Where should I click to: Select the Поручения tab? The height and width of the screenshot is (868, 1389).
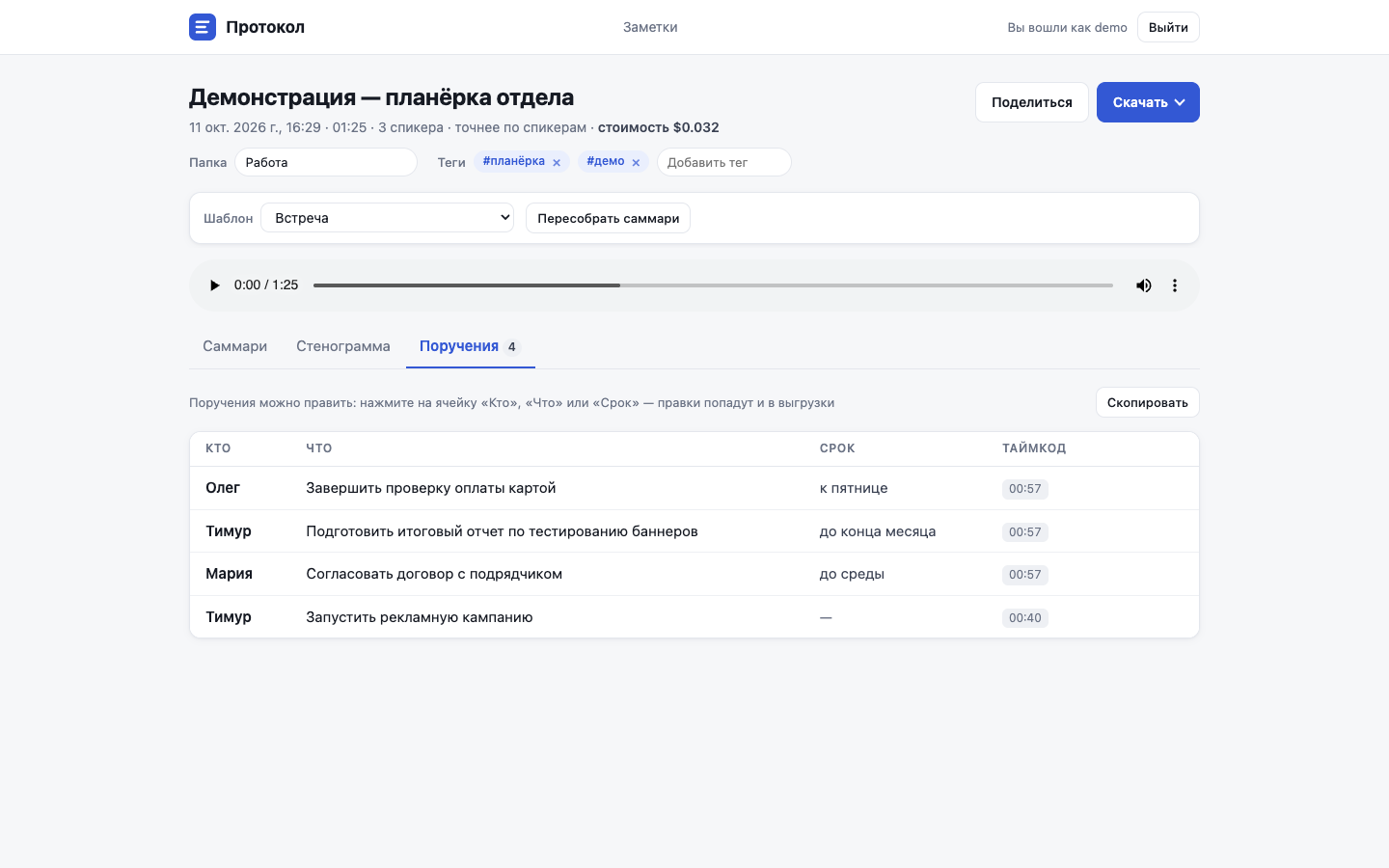pyautogui.click(x=470, y=346)
